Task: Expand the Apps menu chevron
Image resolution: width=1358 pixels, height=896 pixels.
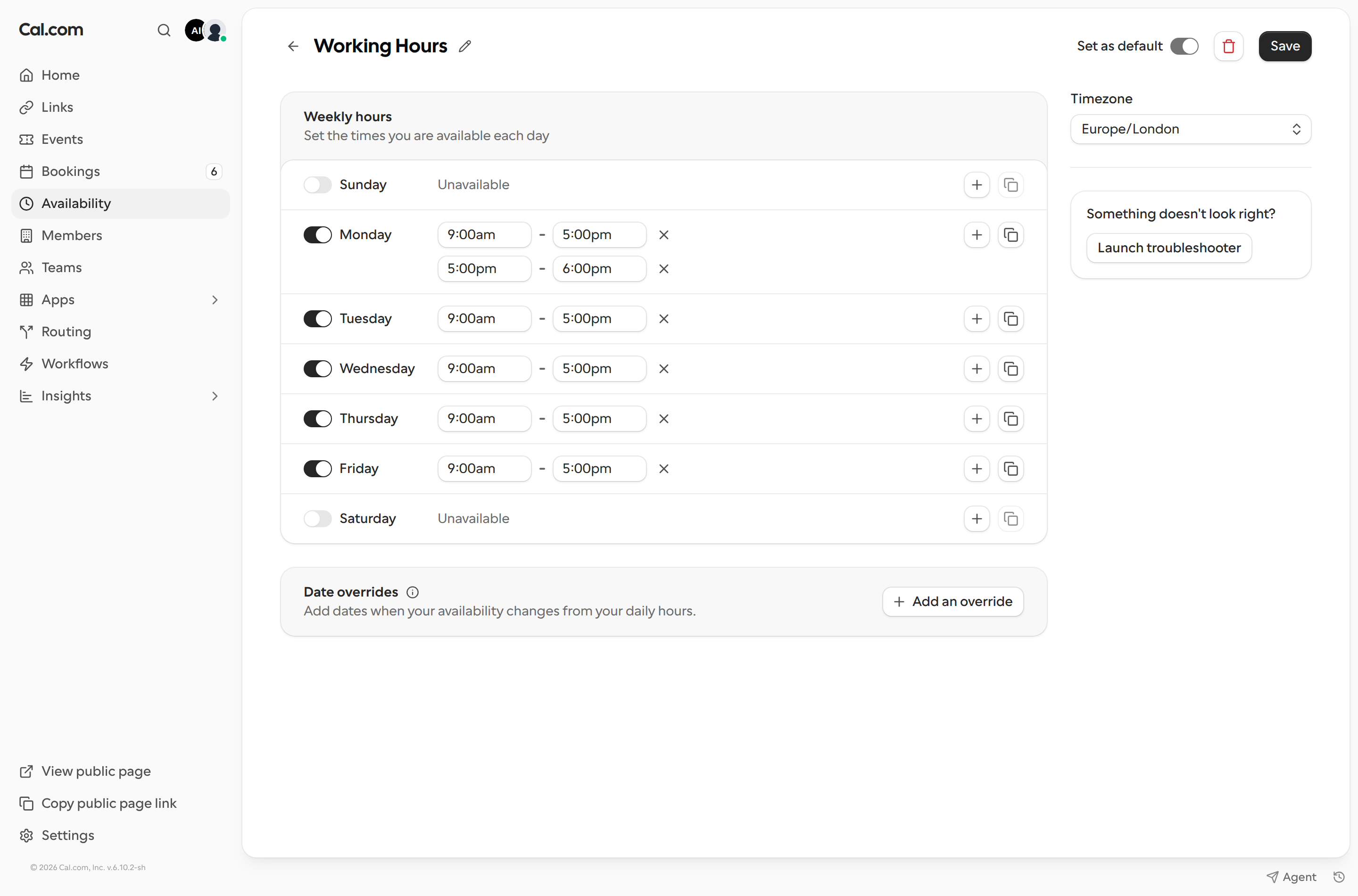Action: click(215, 300)
